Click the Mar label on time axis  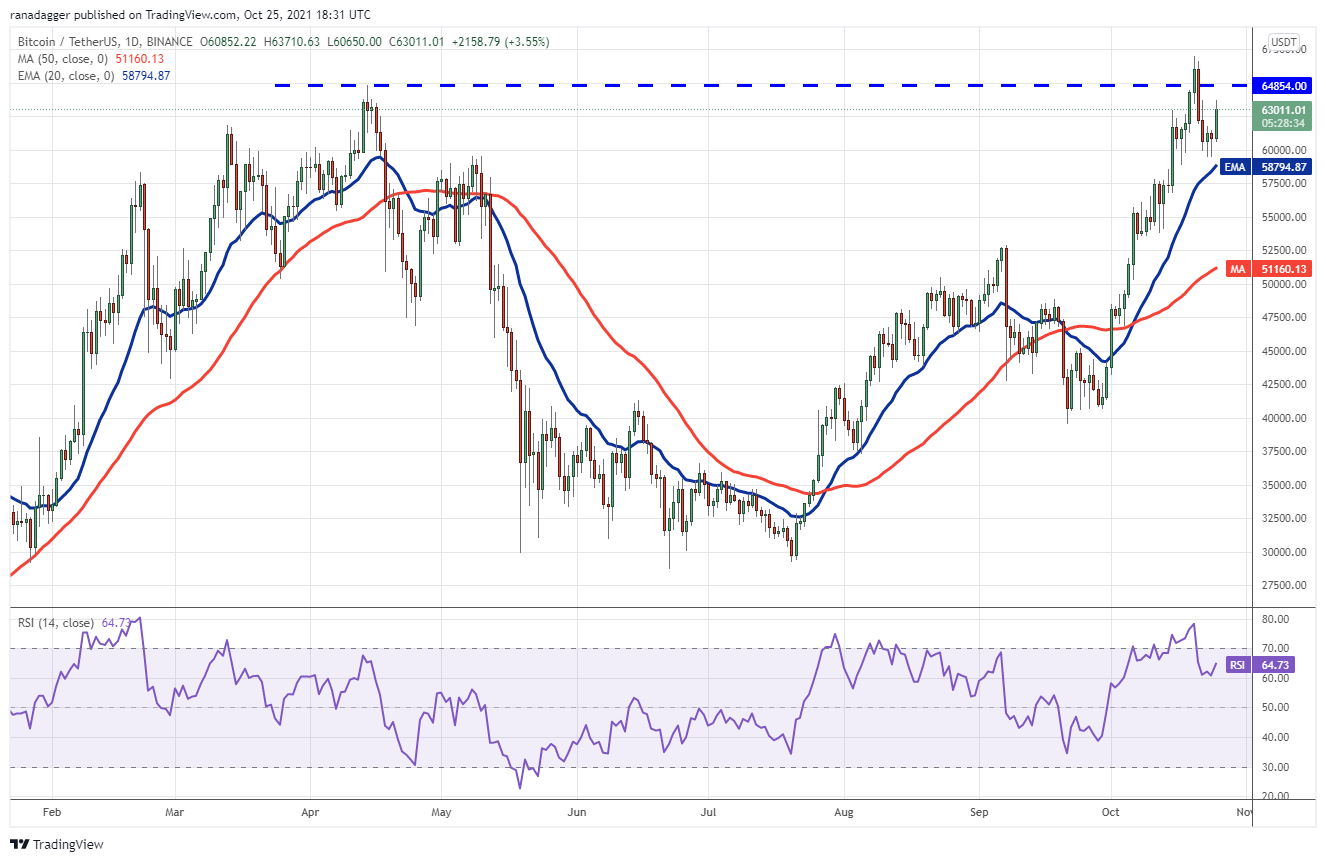click(175, 814)
